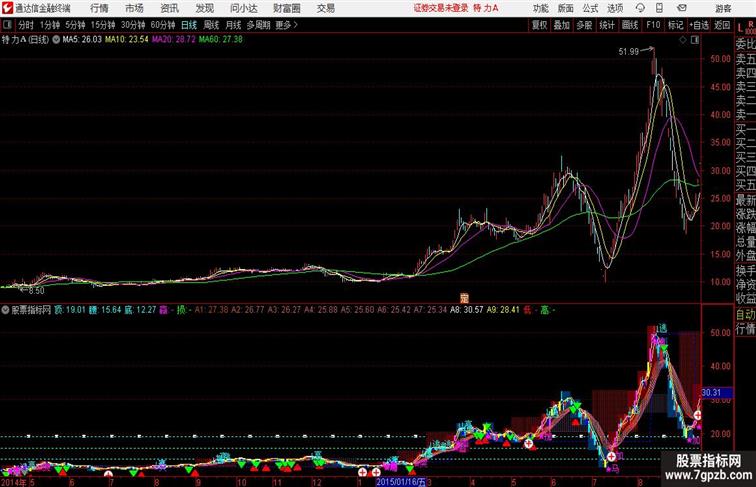Switch to the 15分钟 period tab

(103, 25)
